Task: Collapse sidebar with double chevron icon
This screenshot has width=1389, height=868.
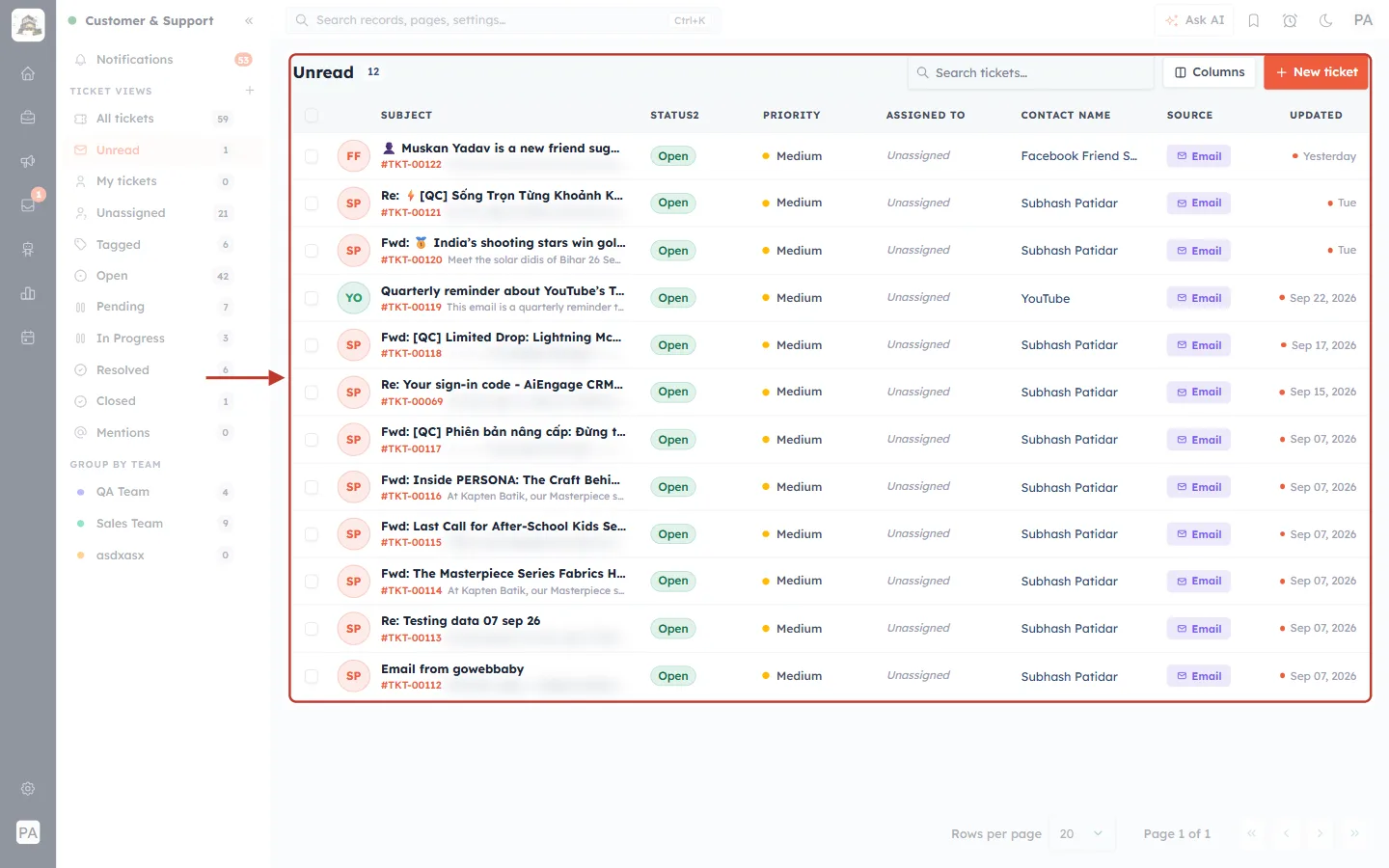Action: 249,20
